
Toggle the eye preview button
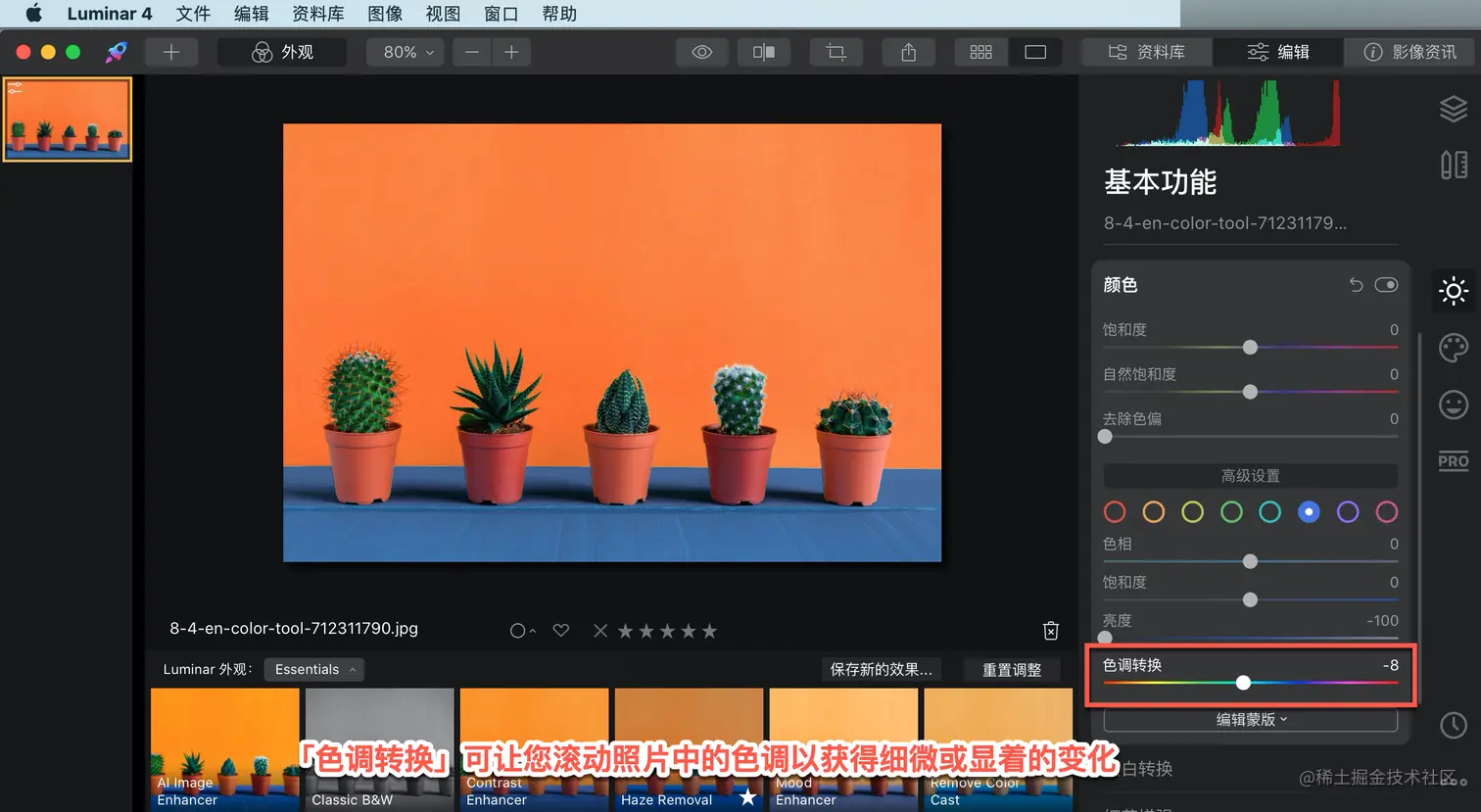point(702,52)
